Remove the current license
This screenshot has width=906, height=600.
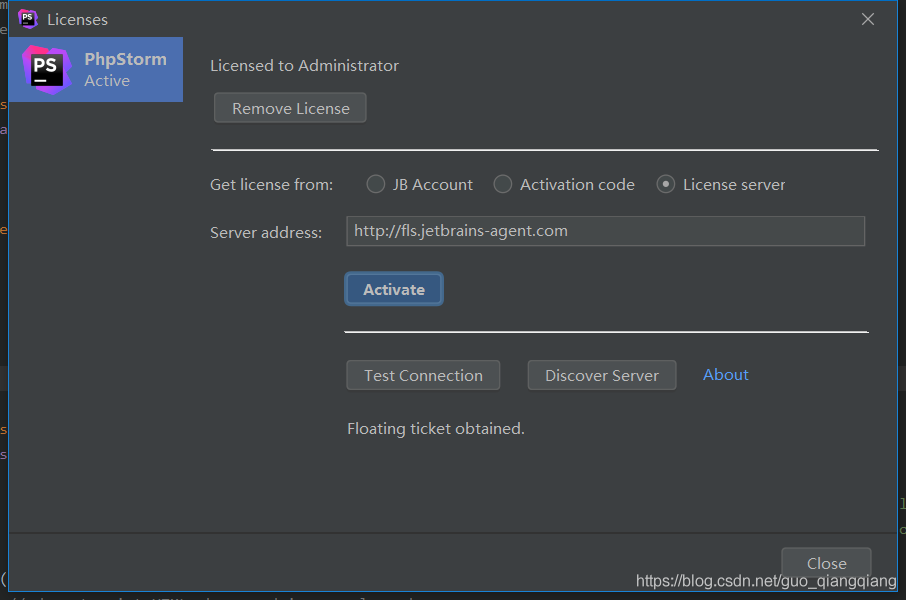(290, 108)
